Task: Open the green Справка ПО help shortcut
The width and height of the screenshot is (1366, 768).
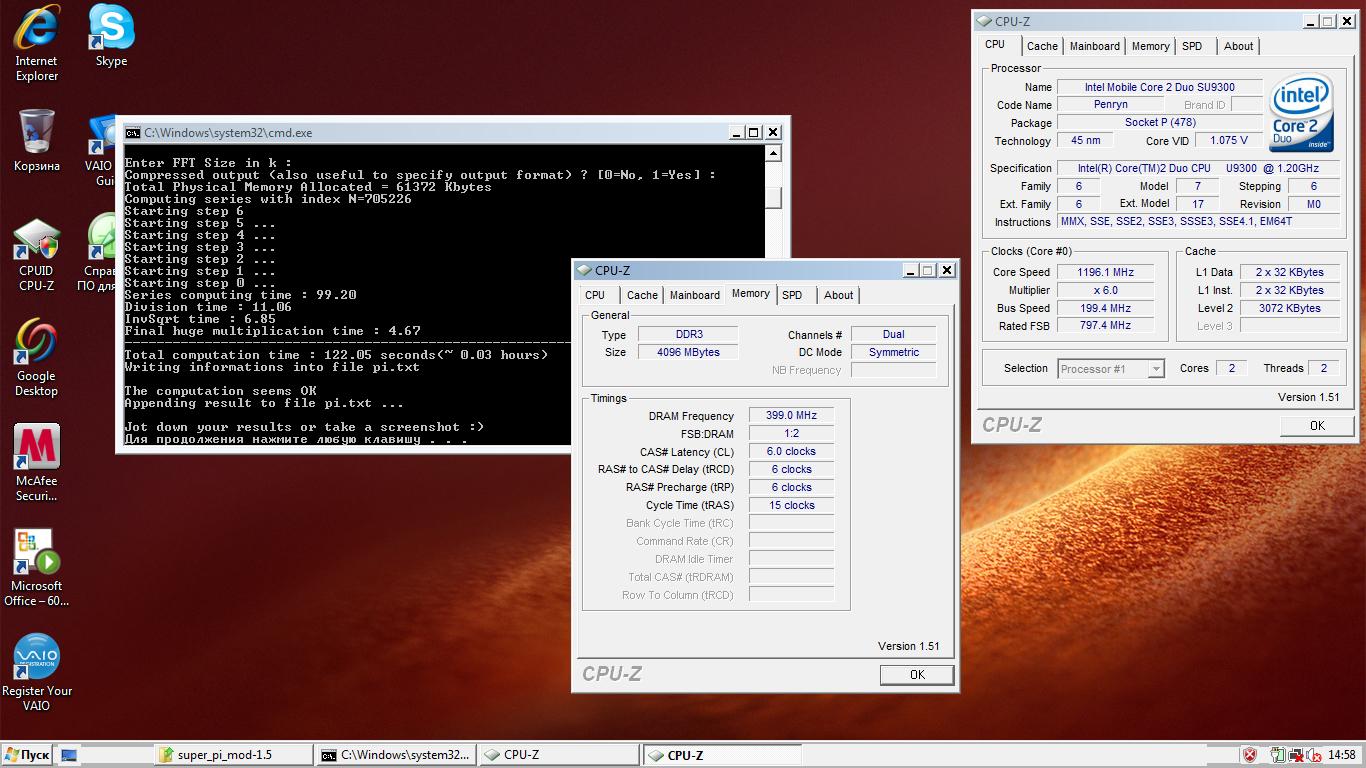Action: point(100,252)
